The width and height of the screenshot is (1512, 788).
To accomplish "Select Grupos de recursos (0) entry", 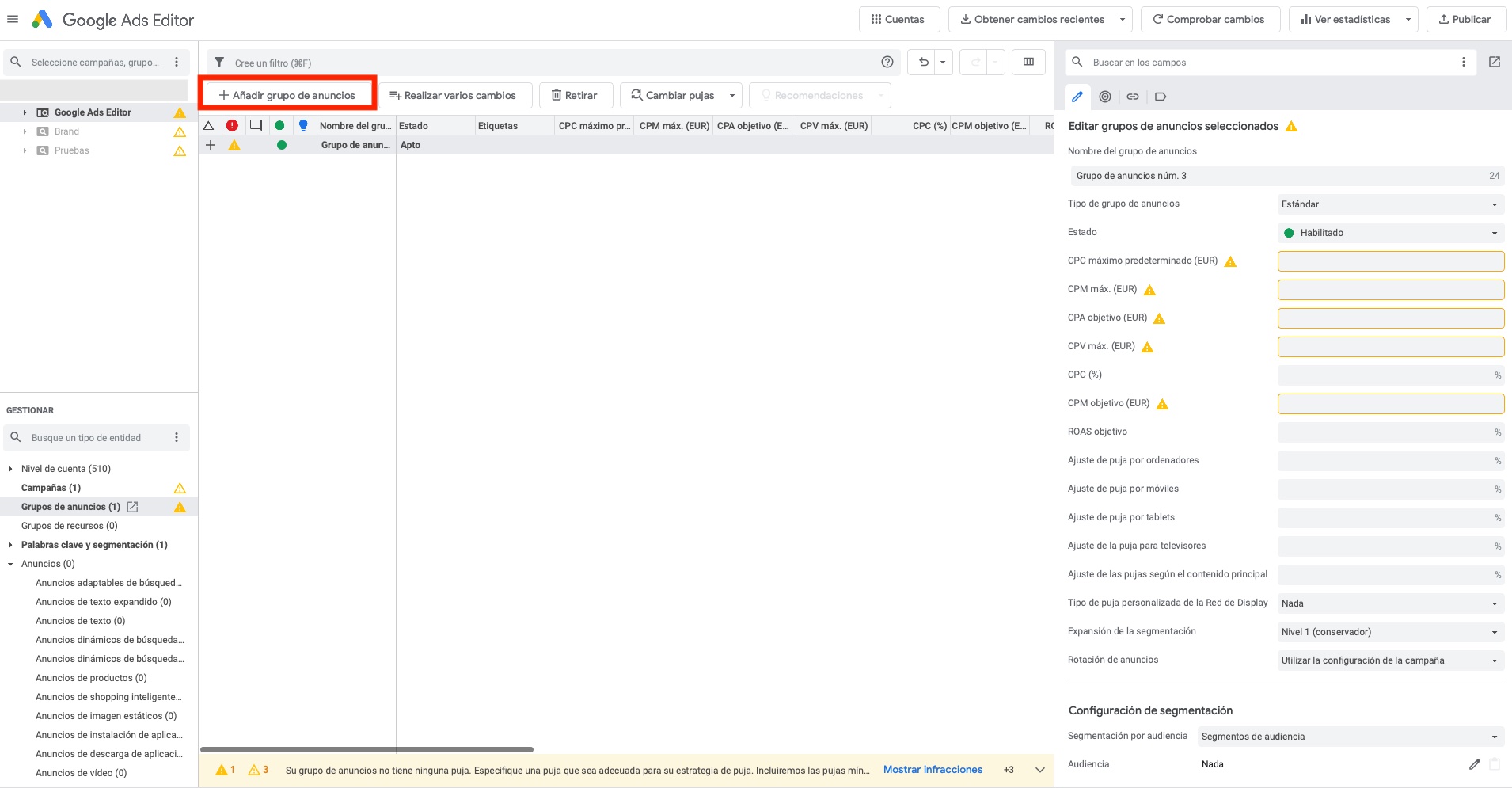I will (69, 526).
